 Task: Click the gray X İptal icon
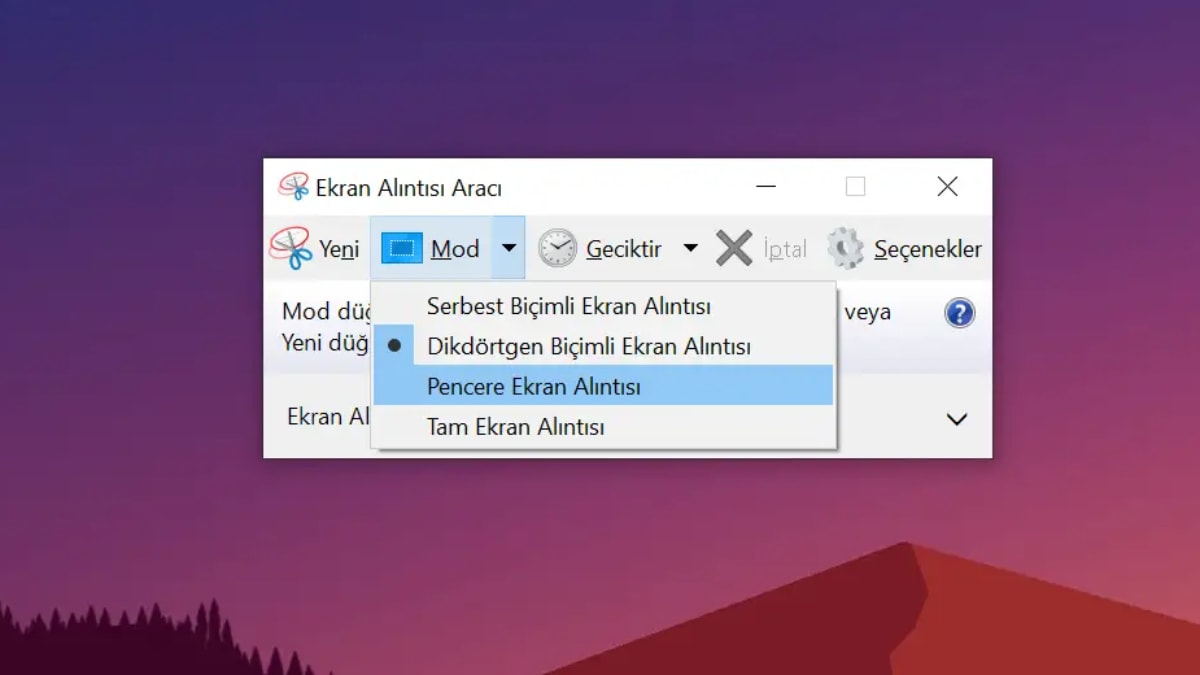point(734,248)
